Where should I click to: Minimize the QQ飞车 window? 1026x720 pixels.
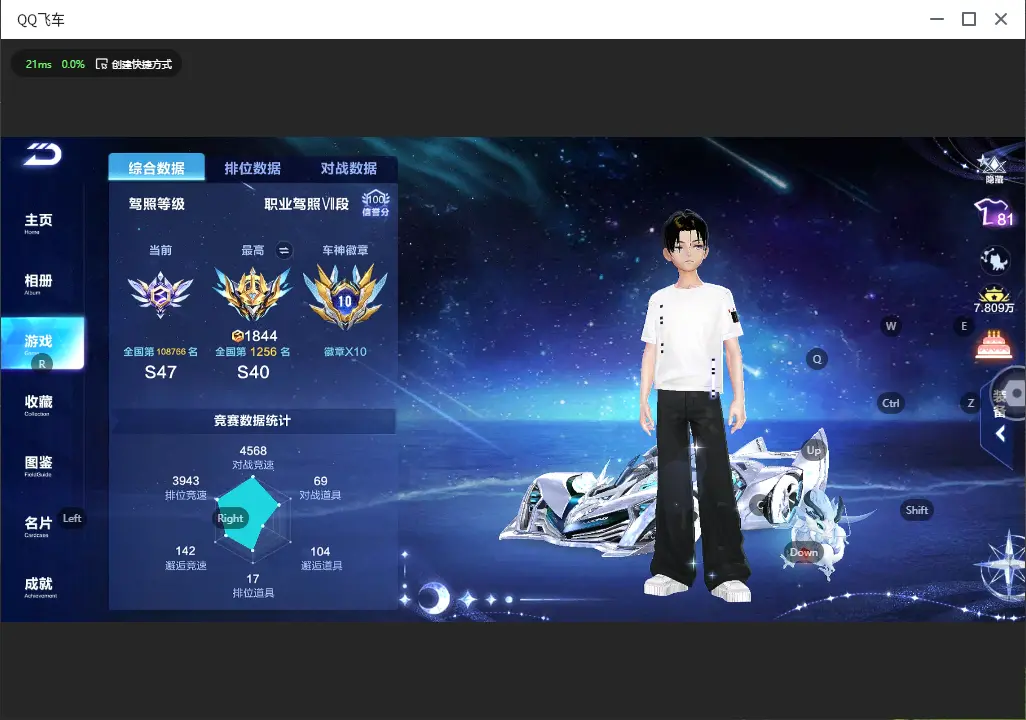click(x=936, y=19)
